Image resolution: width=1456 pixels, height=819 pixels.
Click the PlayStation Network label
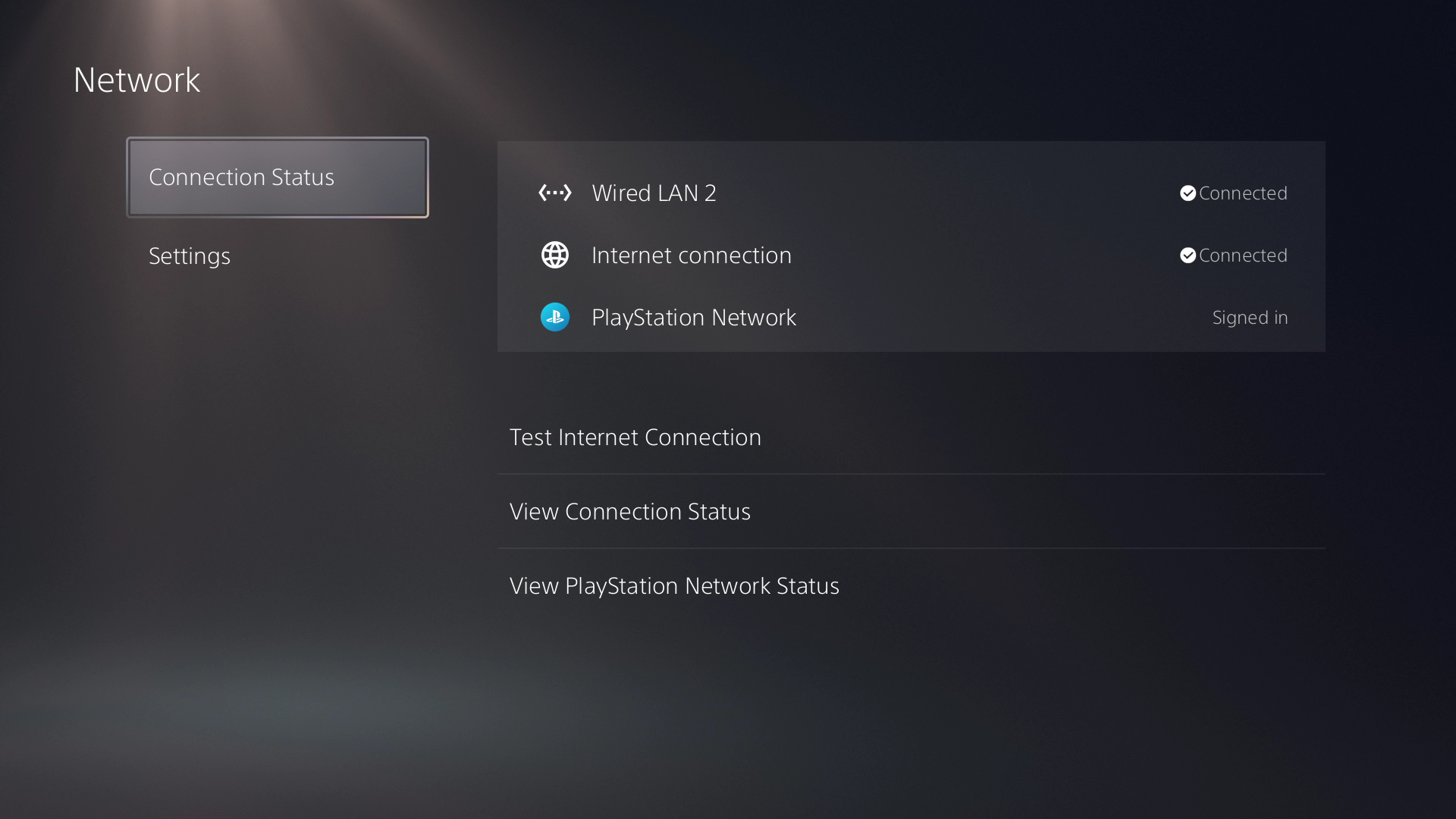pos(693,318)
